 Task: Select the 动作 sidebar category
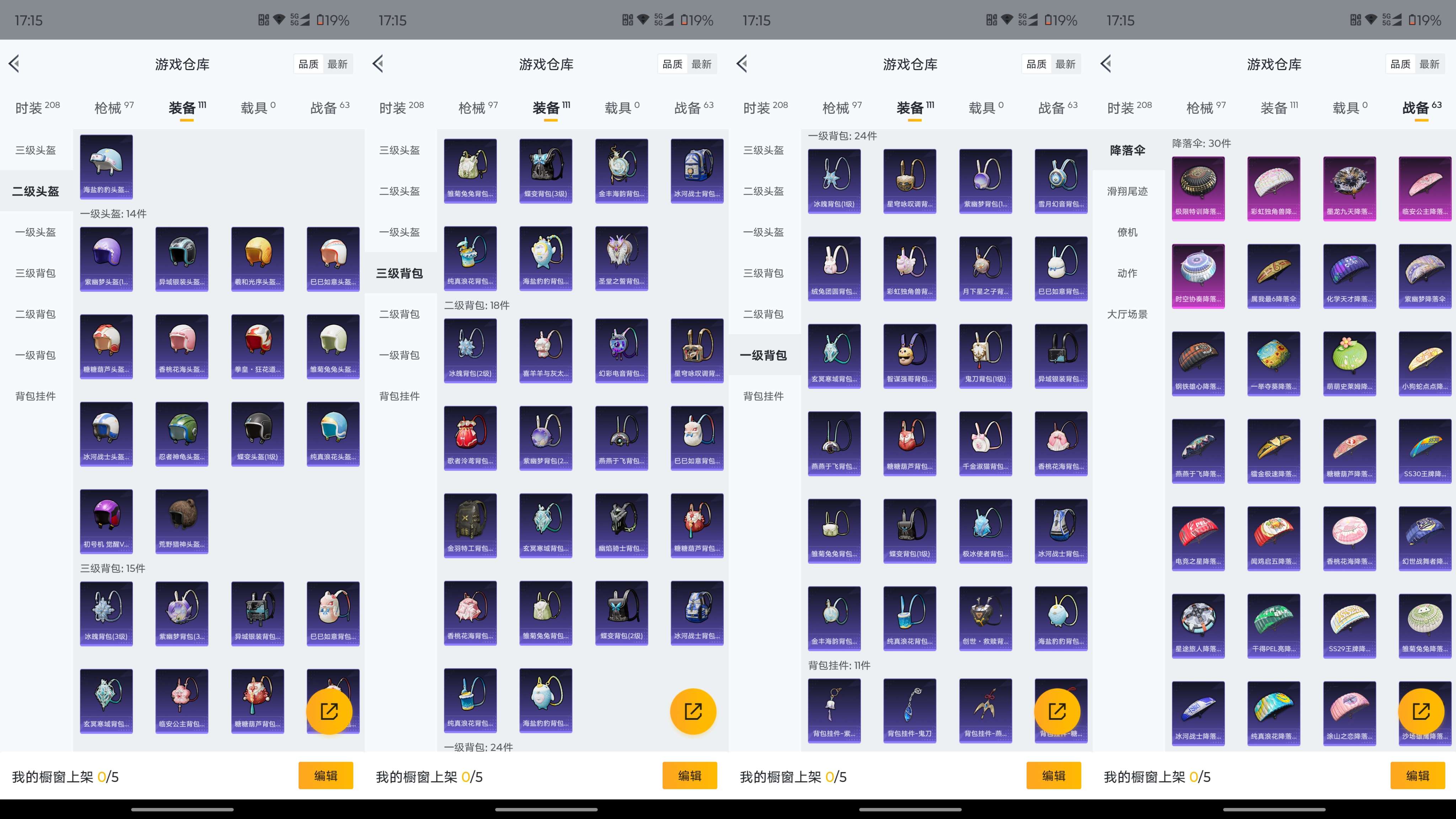click(1128, 273)
